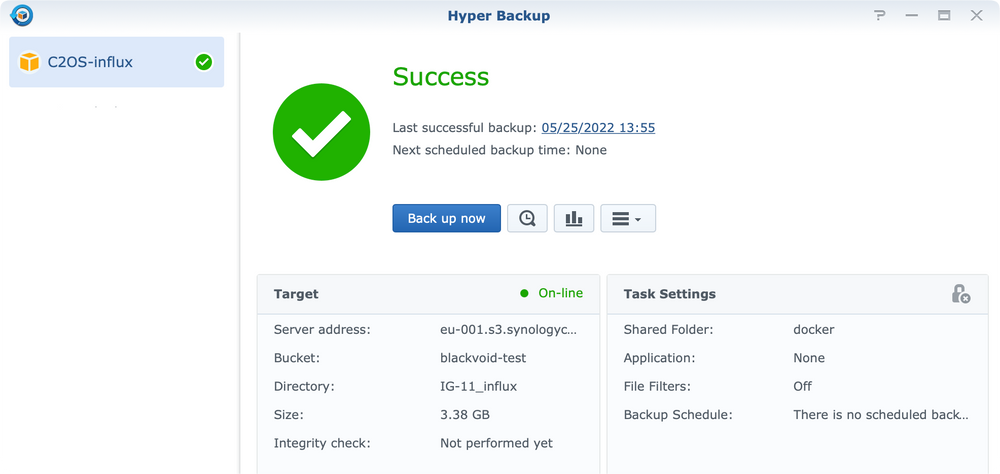1000x474 pixels.
Task: Close the Hyper Backup window
Action: point(976,15)
